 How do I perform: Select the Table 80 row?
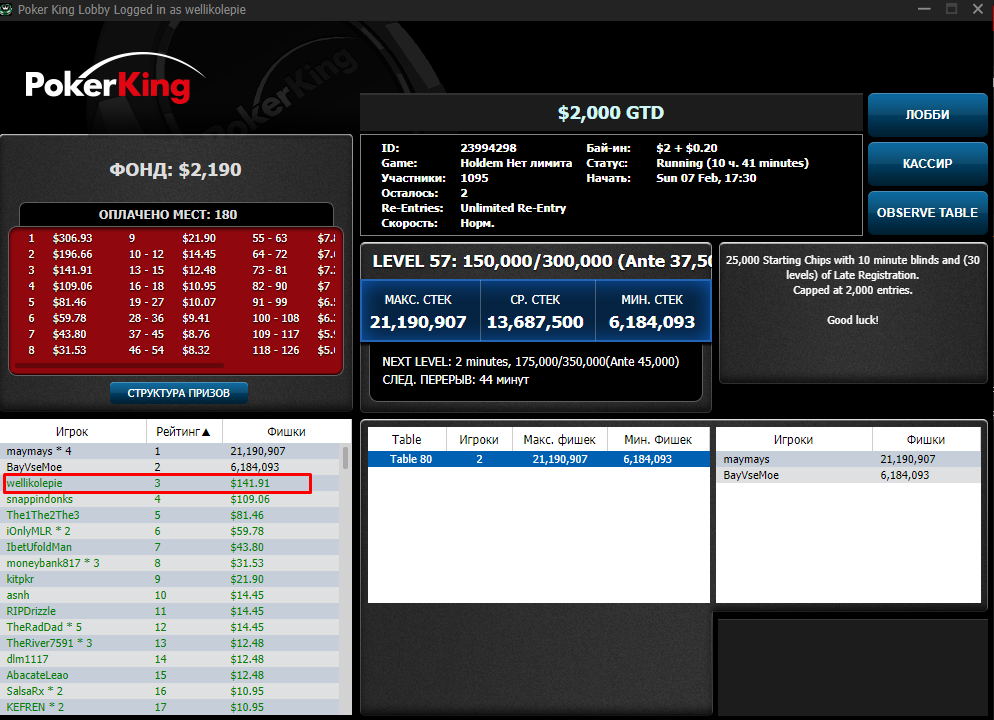point(539,459)
